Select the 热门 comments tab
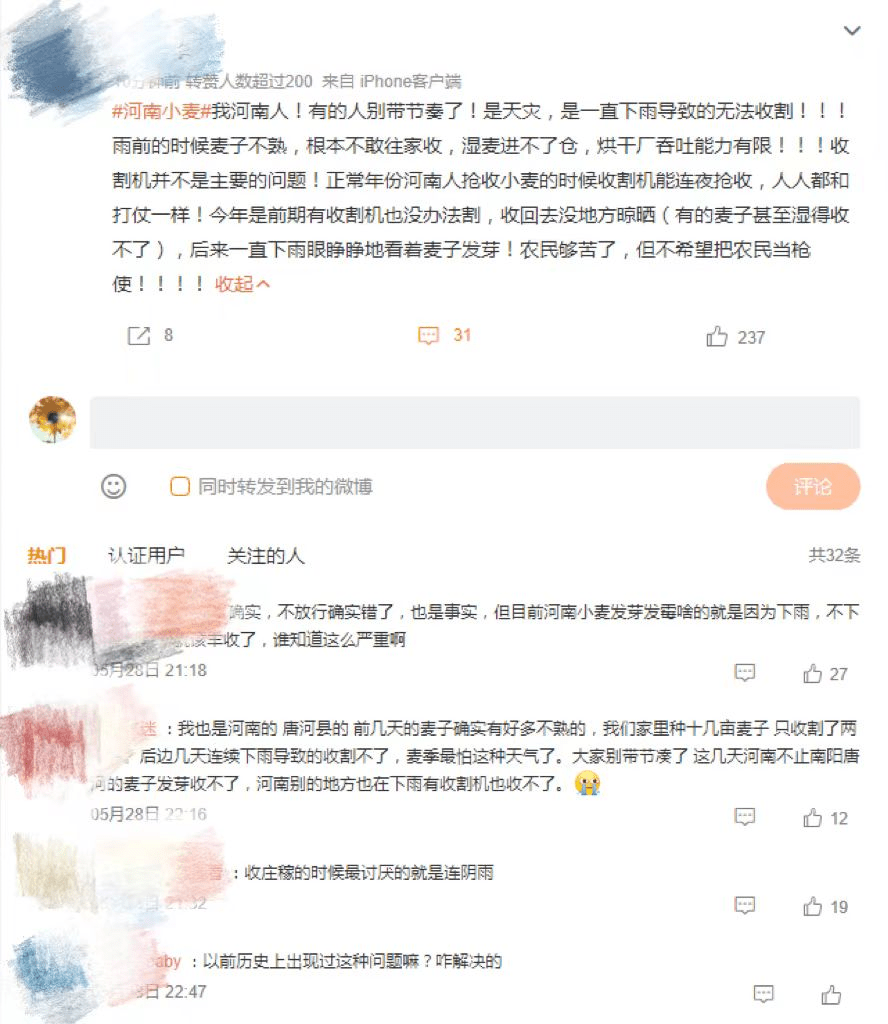The height and width of the screenshot is (1024, 888). (46, 556)
